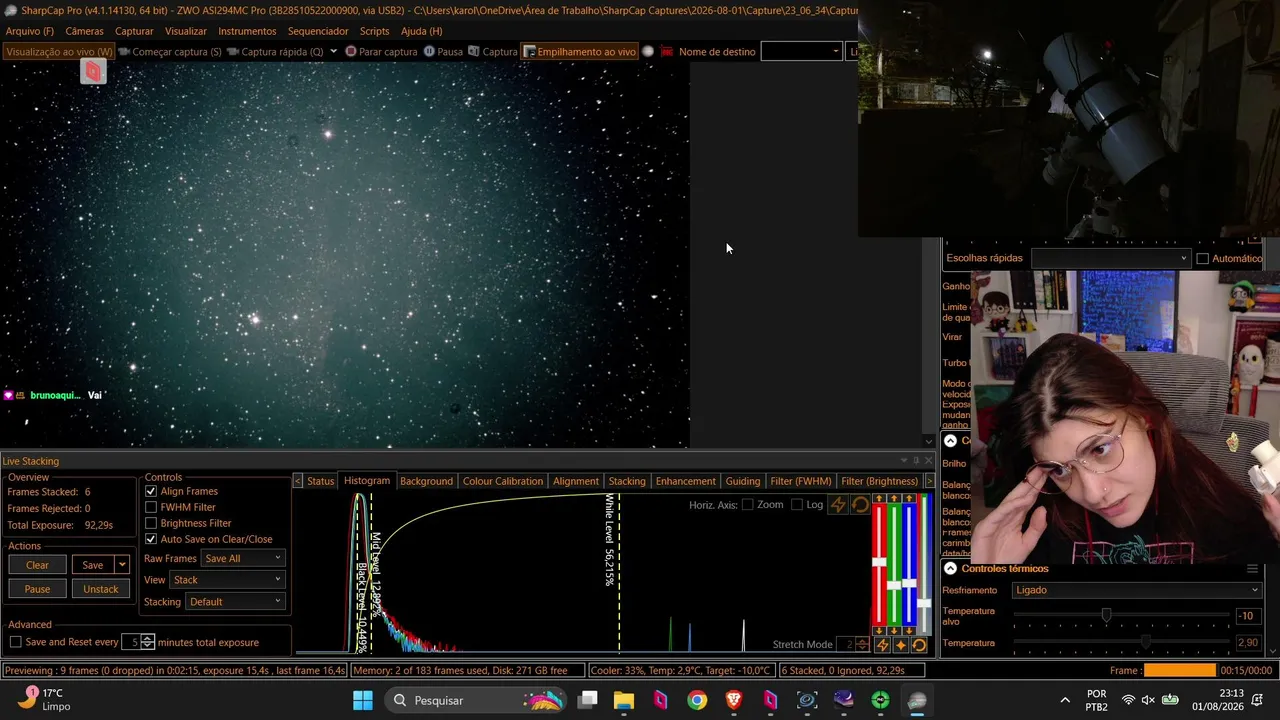Decrease green channel with down arrow

[x=894, y=630]
